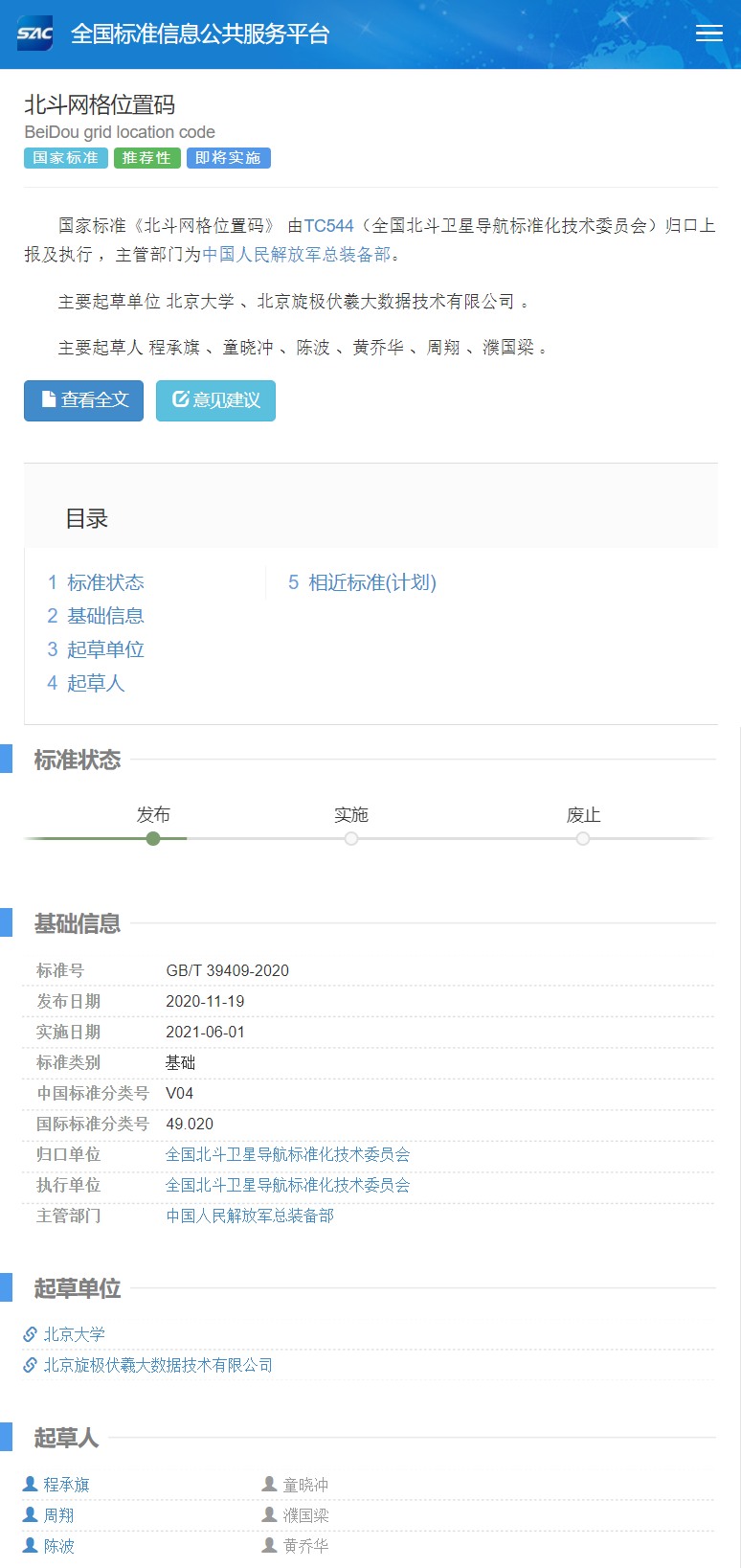
Task: Open 归口单位 committee link in 基础信息
Action: pyautogui.click(x=287, y=1154)
